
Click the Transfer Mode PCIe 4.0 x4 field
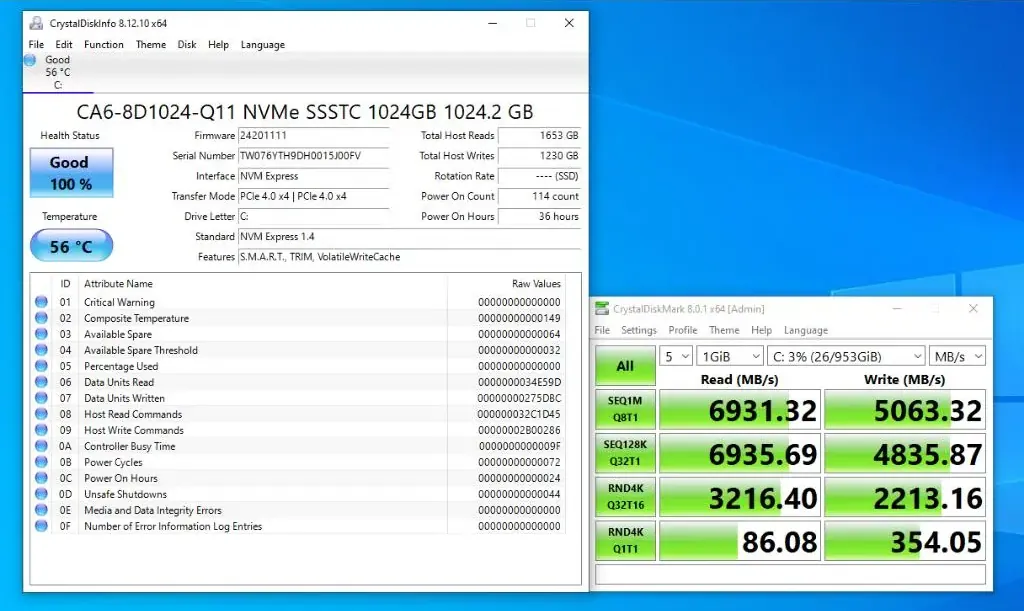[313, 196]
